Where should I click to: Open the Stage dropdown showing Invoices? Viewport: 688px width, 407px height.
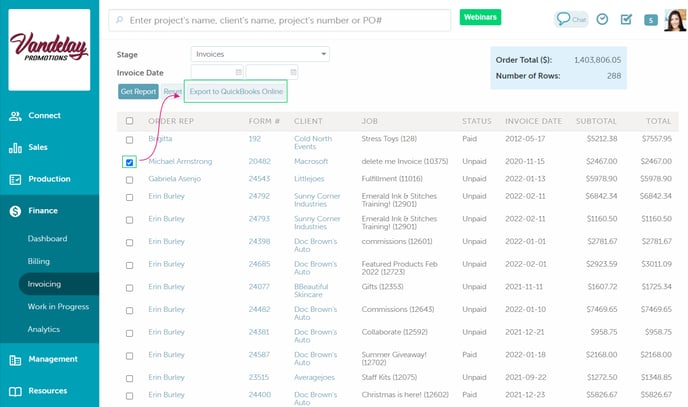click(x=260, y=54)
